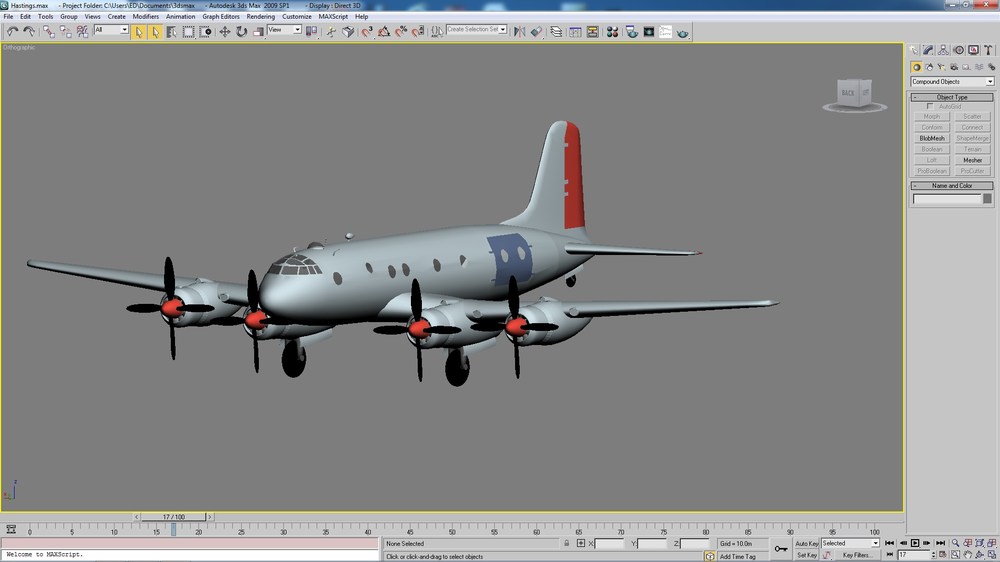Enable the AutoGrid checkbox
The image size is (1000, 562).
coord(930,107)
